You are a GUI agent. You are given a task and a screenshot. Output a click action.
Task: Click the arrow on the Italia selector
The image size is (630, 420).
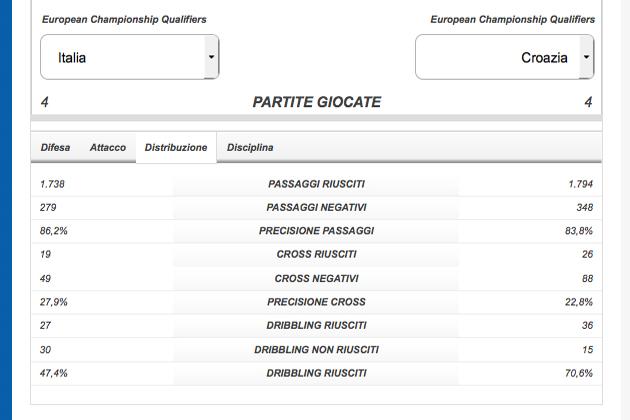[211, 58]
